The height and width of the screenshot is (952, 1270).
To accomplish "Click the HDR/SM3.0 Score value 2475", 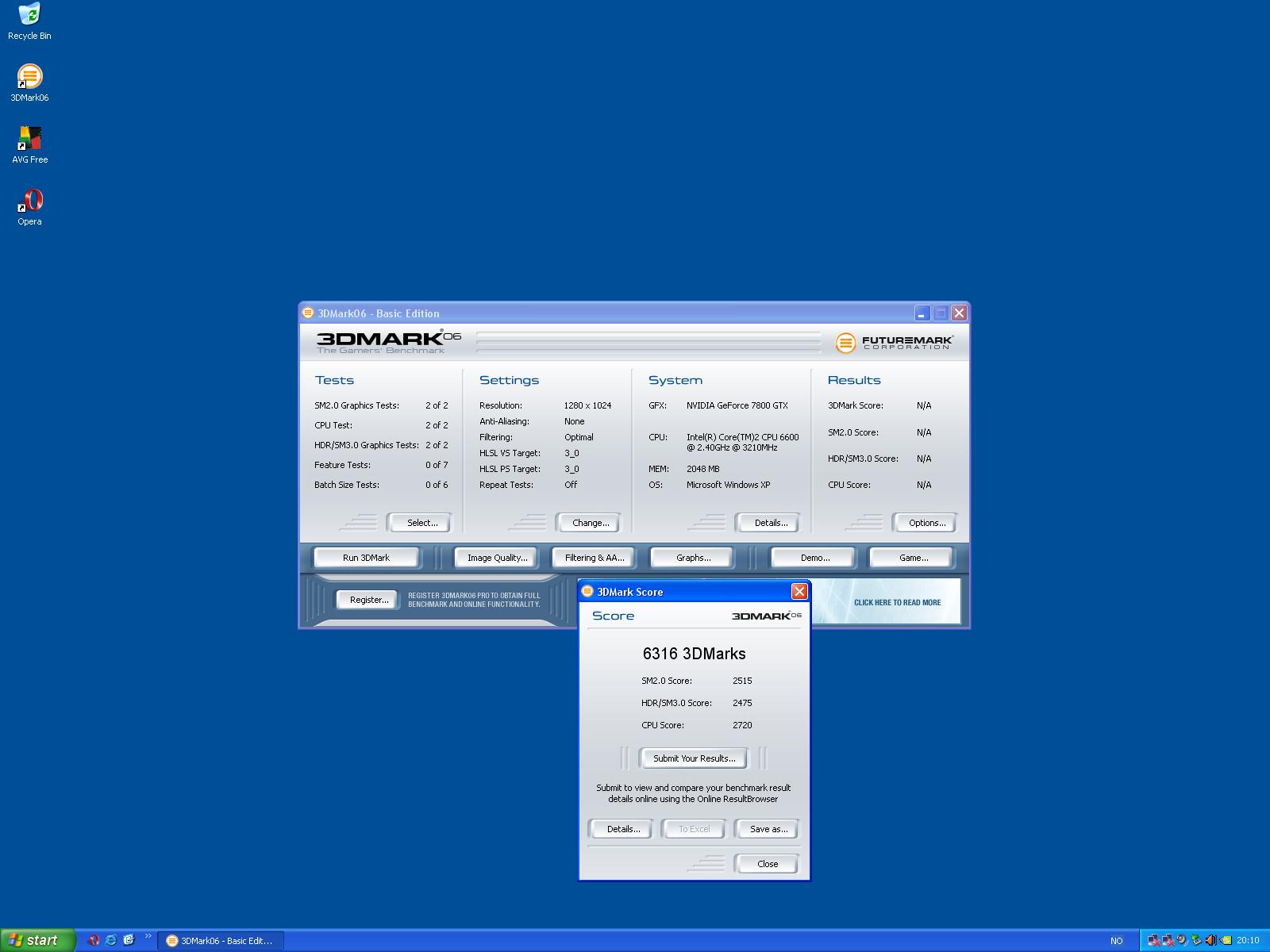I will (742, 703).
